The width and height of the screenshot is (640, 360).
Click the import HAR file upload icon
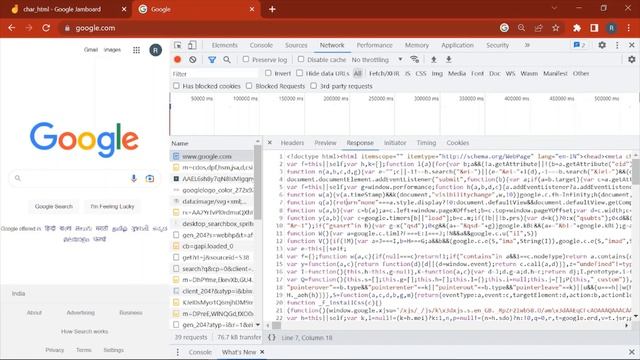click(x=433, y=60)
